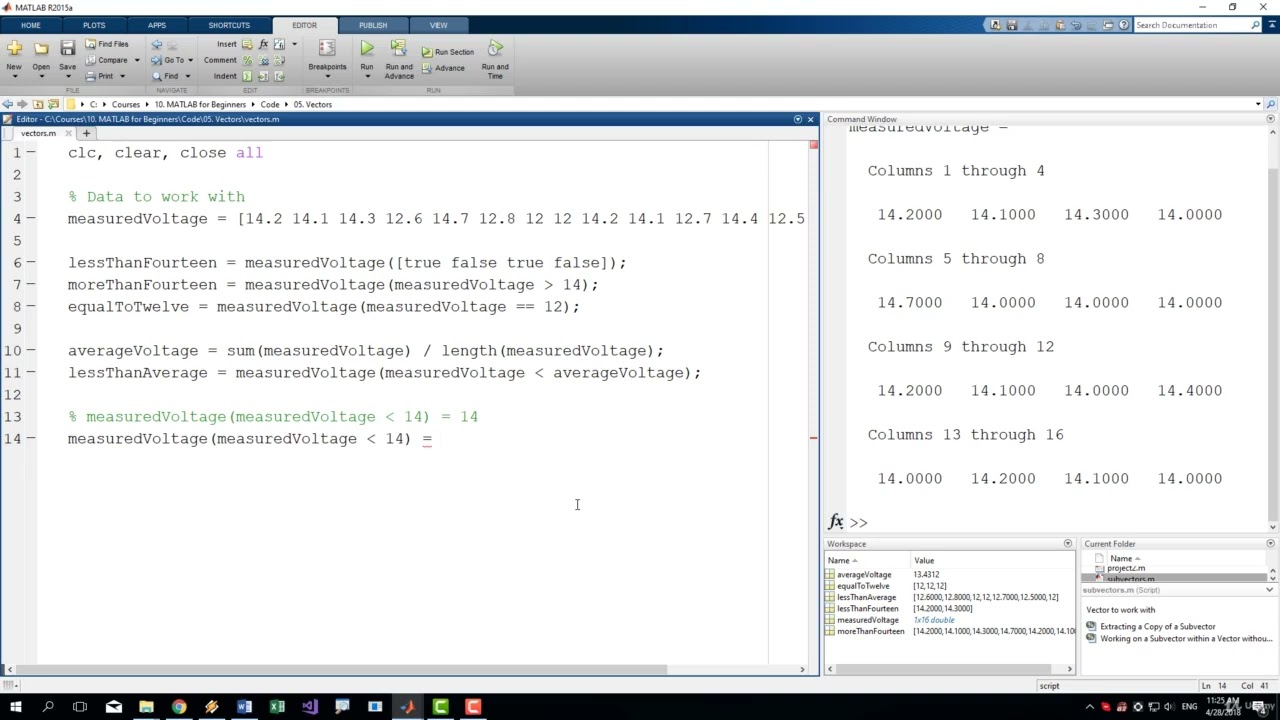Select measuredVoltage in Workspace
This screenshot has width=1280, height=720.
[867, 620]
